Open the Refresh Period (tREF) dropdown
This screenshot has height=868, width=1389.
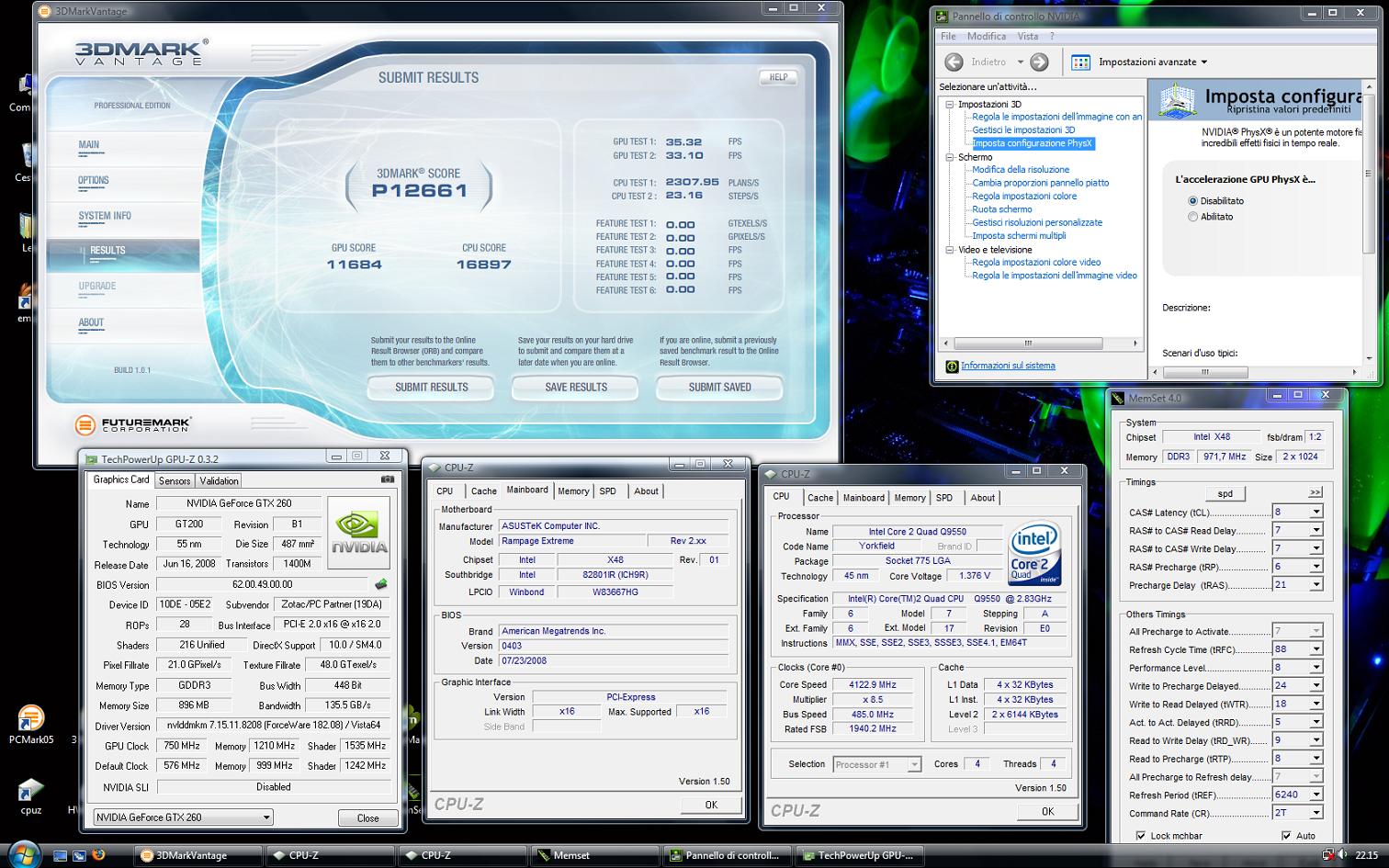[1316, 795]
